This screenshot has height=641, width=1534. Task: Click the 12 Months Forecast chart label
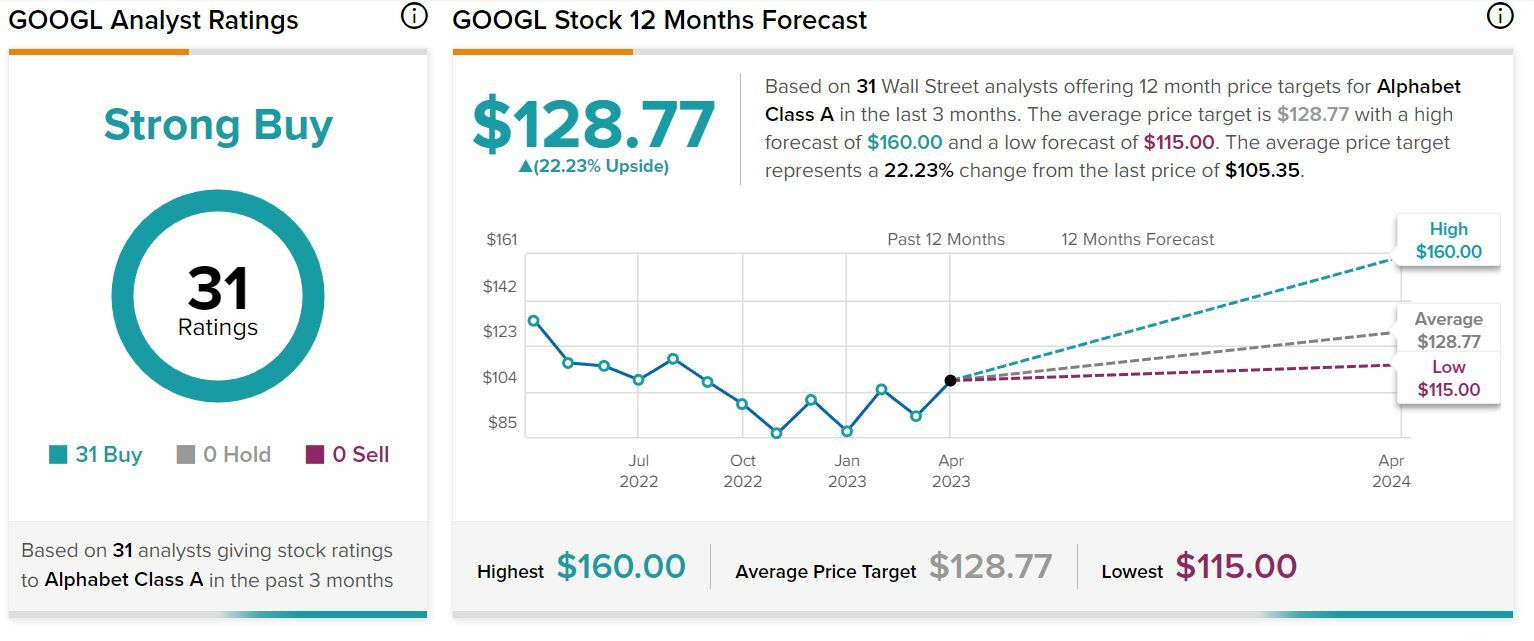(1137, 240)
